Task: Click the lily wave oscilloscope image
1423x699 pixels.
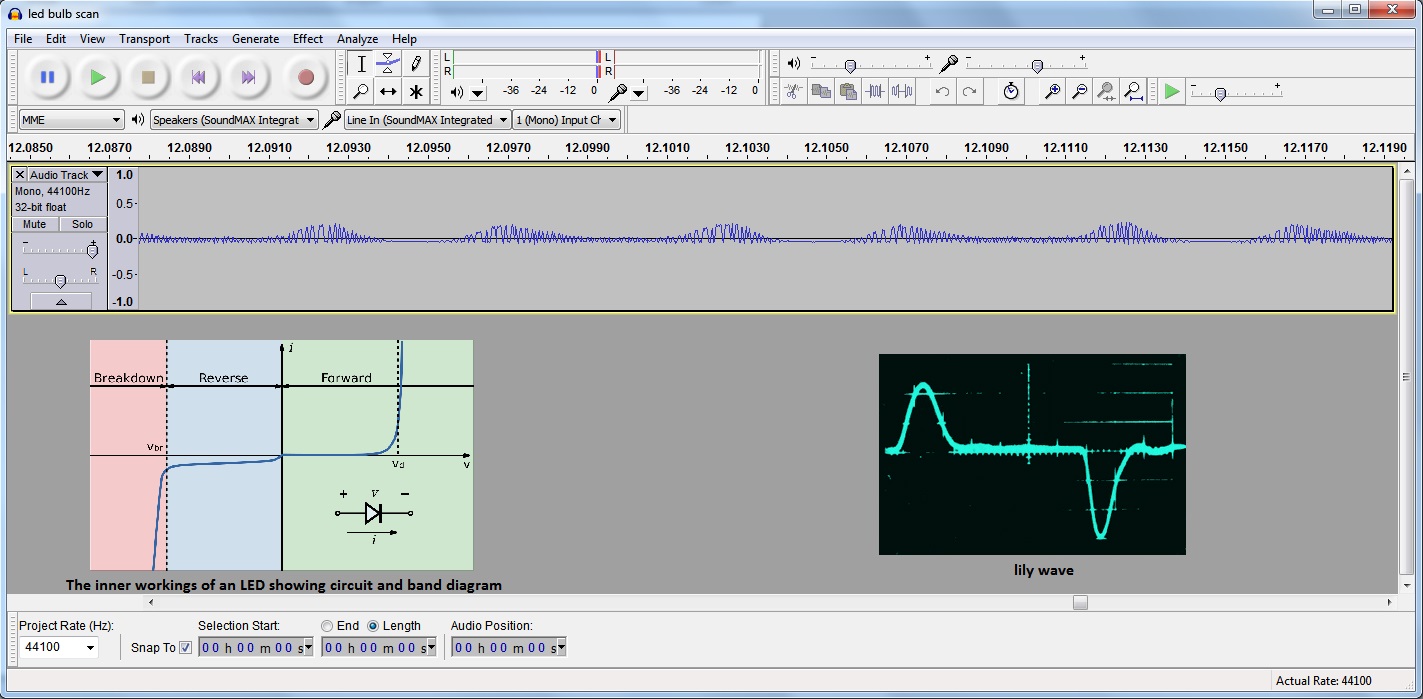Action: (x=1032, y=454)
